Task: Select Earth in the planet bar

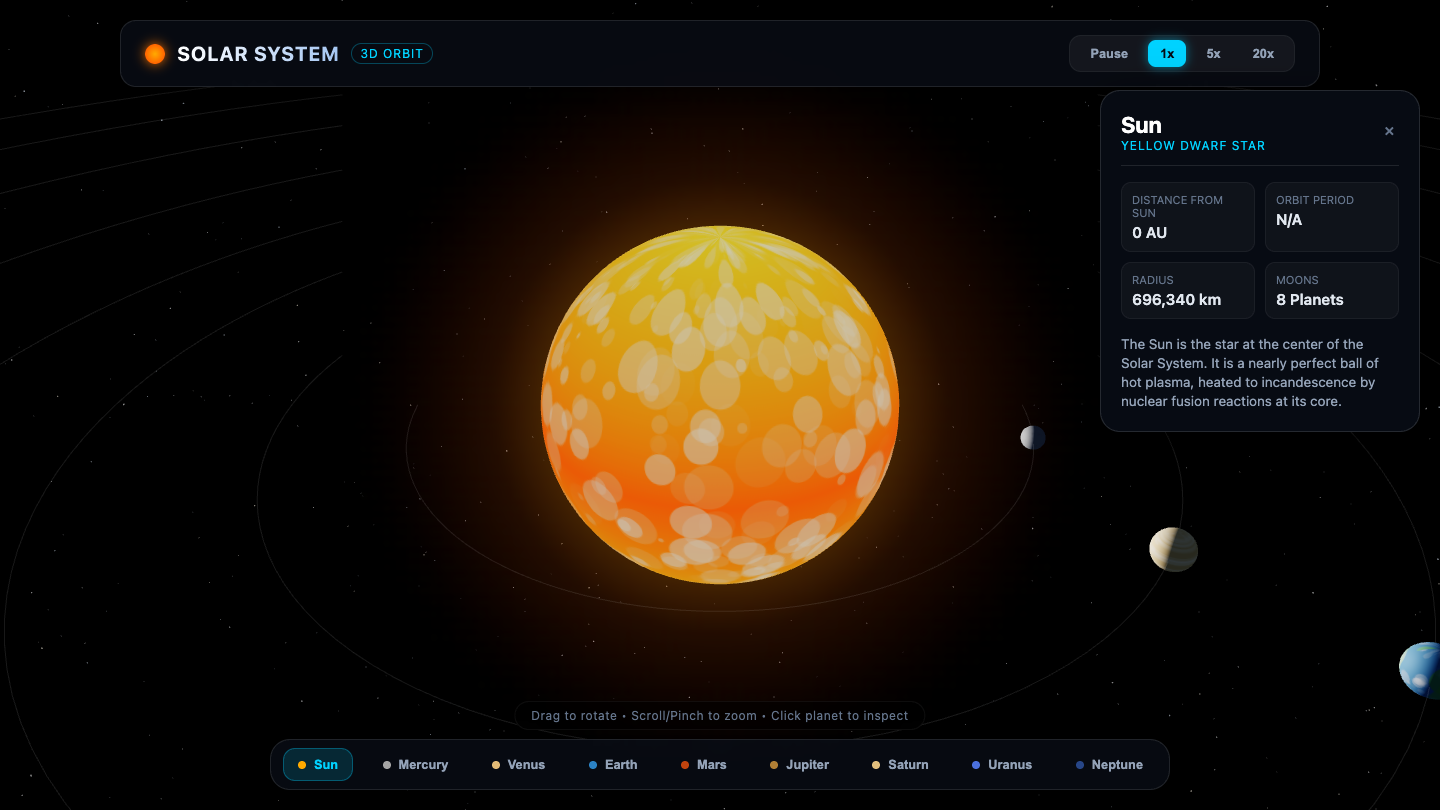Action: [613, 765]
